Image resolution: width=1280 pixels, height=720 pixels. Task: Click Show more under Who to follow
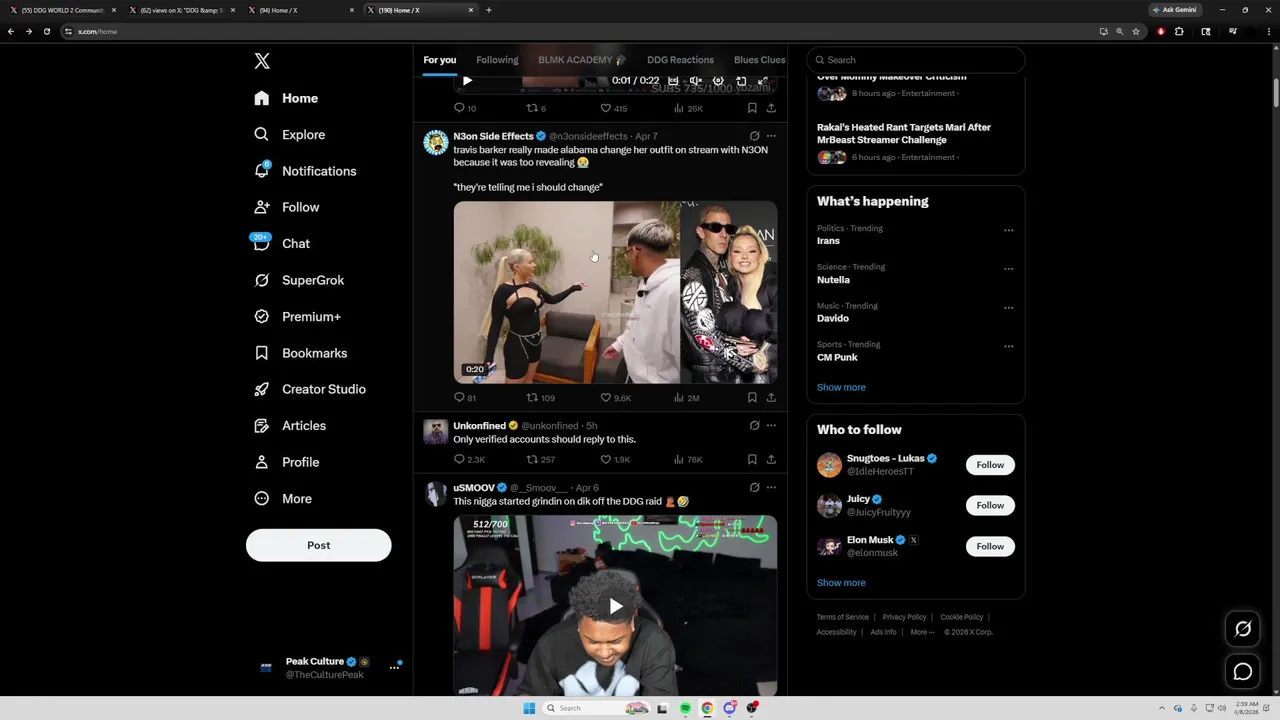coord(841,583)
